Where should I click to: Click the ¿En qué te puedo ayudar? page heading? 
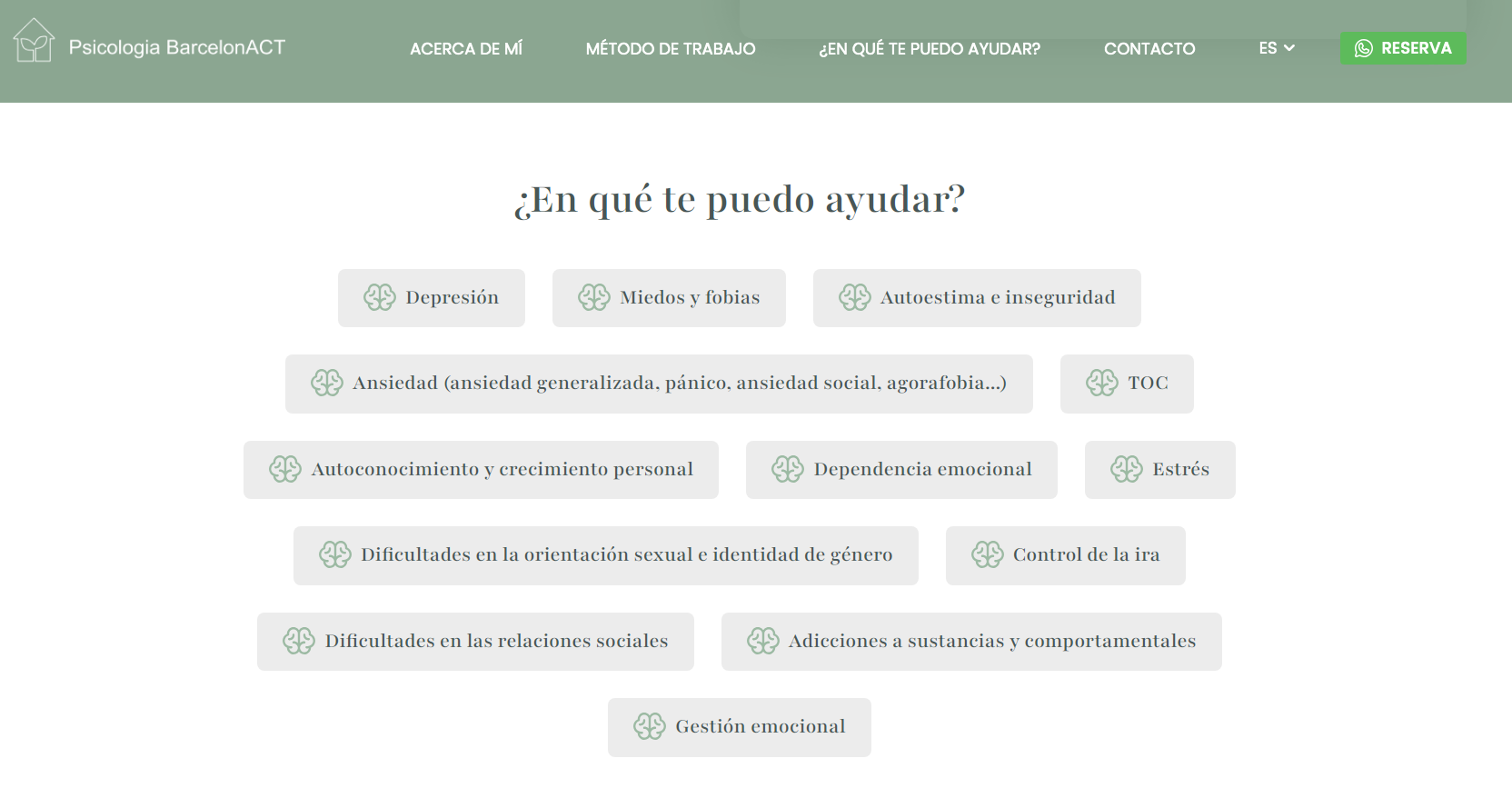(740, 200)
